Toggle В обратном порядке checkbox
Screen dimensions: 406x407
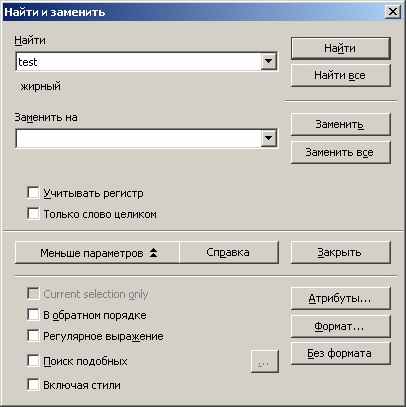(x=33, y=315)
